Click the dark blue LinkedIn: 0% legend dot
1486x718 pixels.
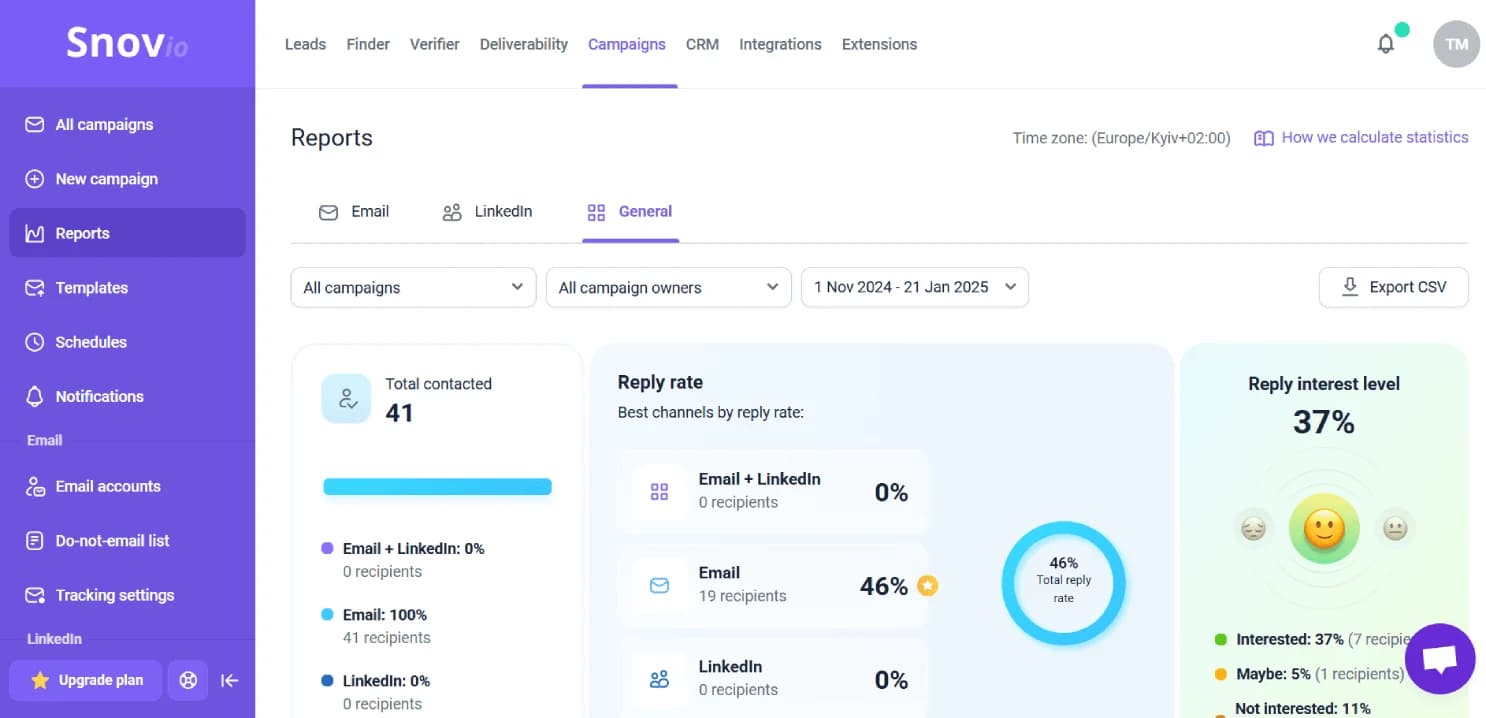click(327, 681)
